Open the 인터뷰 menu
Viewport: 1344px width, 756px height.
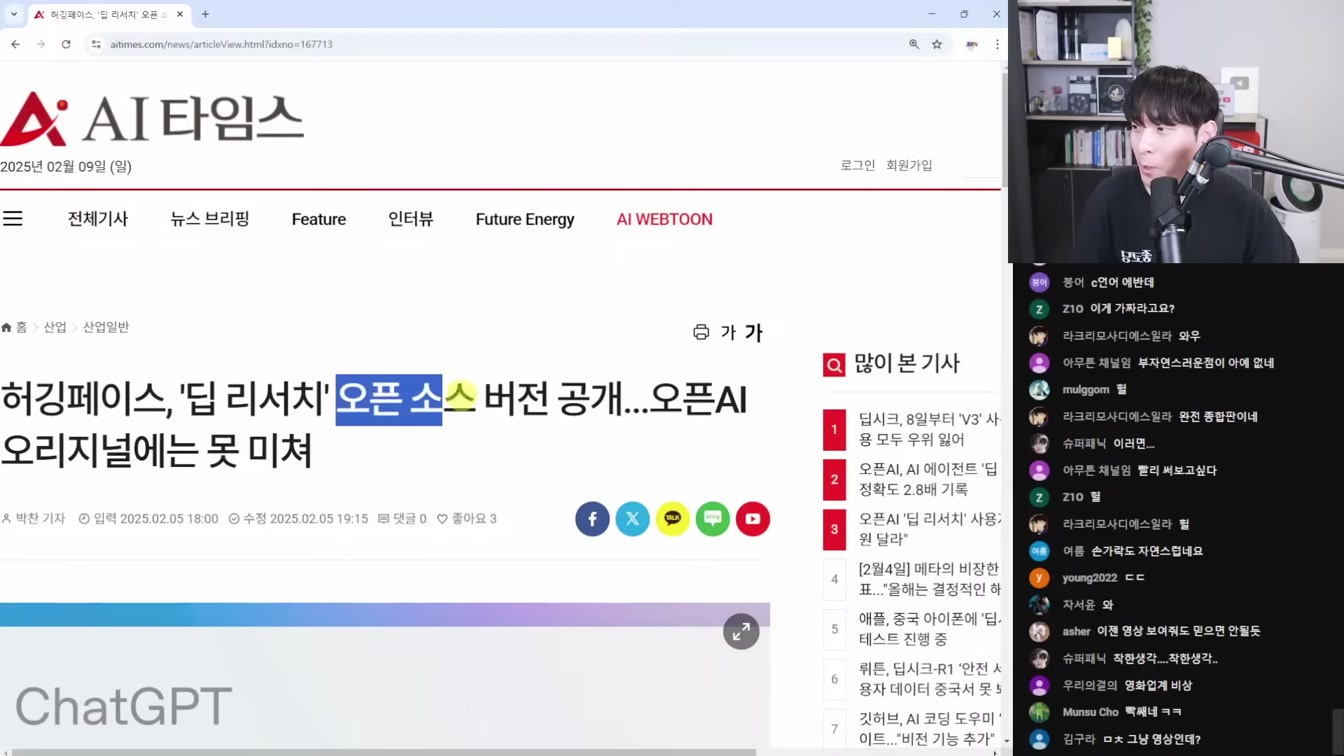[x=411, y=219]
